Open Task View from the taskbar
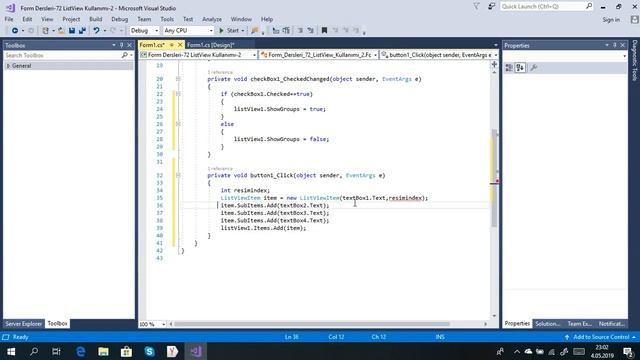640x360 pixels. [56, 351]
